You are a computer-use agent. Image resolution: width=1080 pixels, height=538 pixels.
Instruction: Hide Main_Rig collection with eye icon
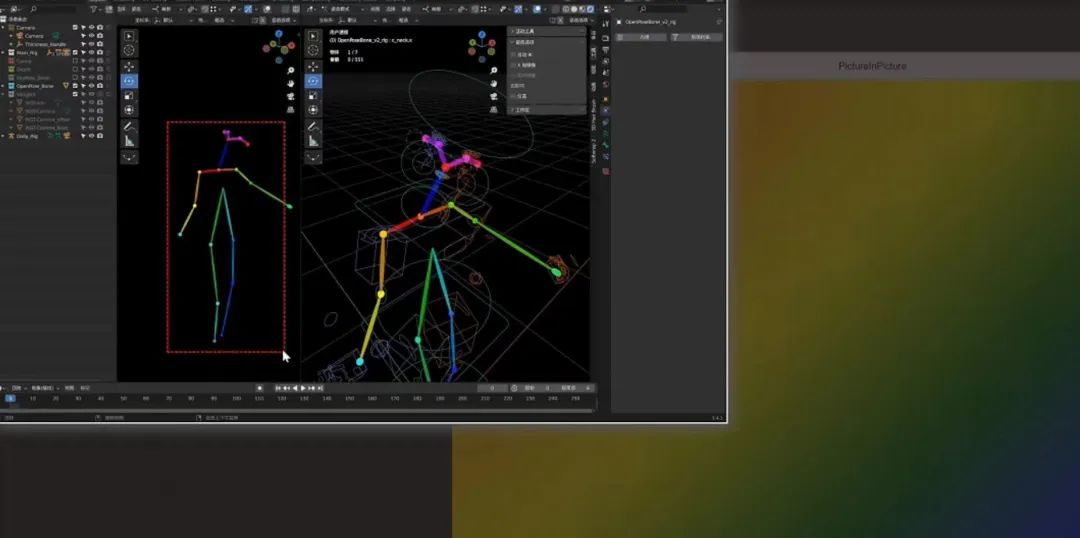click(92, 52)
